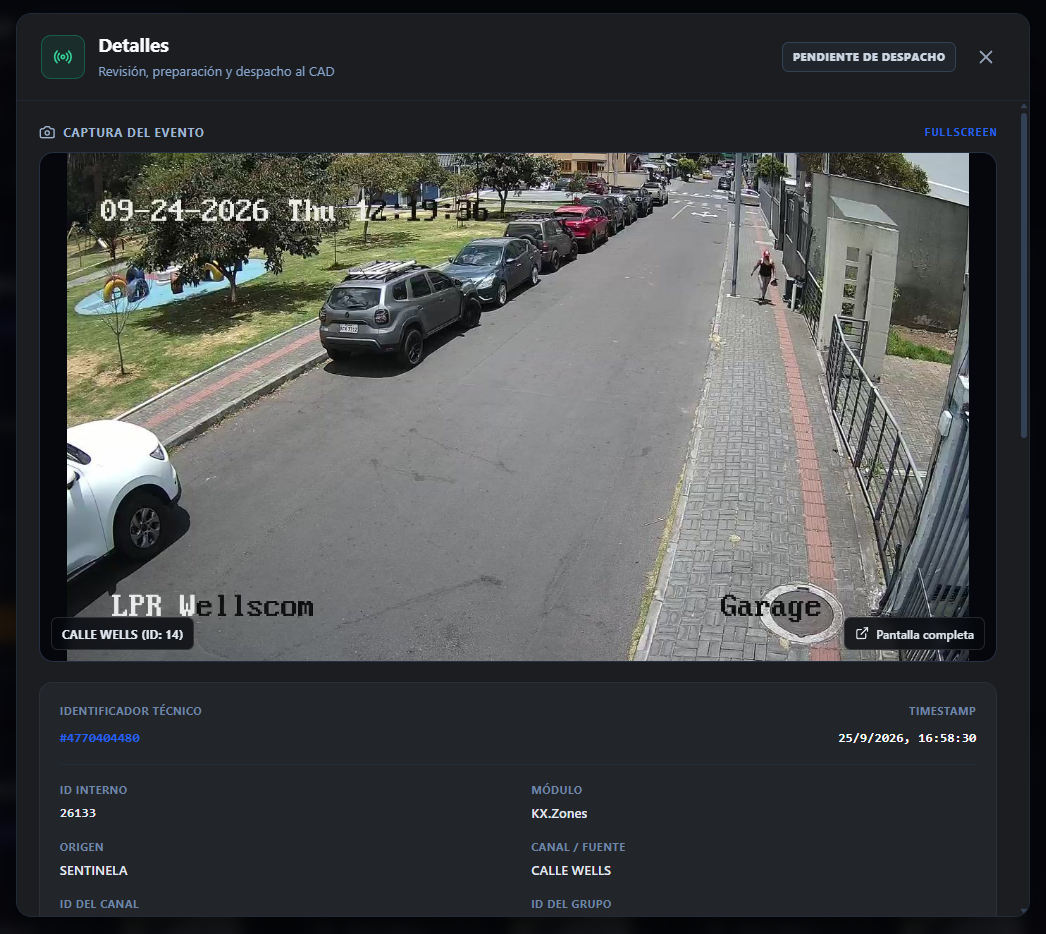
Task: Click the Pendiente de Despacho status badge
Action: point(869,57)
